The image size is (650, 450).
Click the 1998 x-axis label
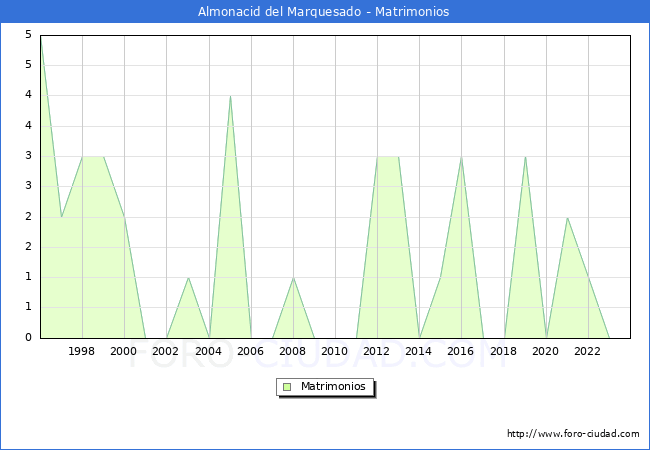[82, 351]
